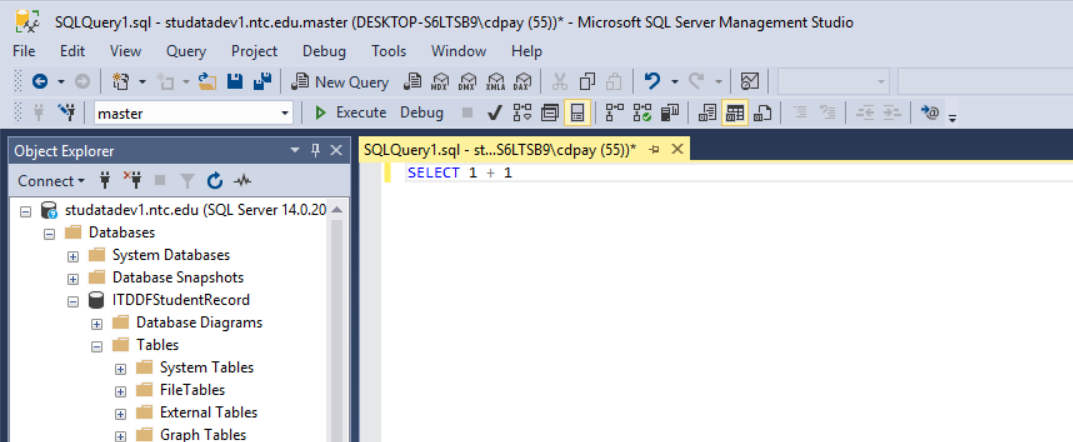Open a new XMLA query
Viewport: 1073px width, 442px height.
(x=495, y=82)
